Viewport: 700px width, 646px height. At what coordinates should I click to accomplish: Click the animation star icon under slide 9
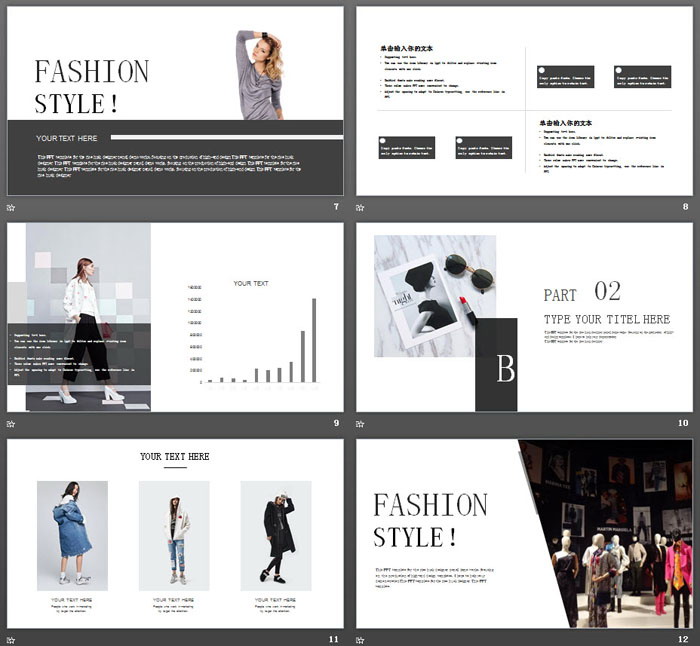tap(11, 424)
